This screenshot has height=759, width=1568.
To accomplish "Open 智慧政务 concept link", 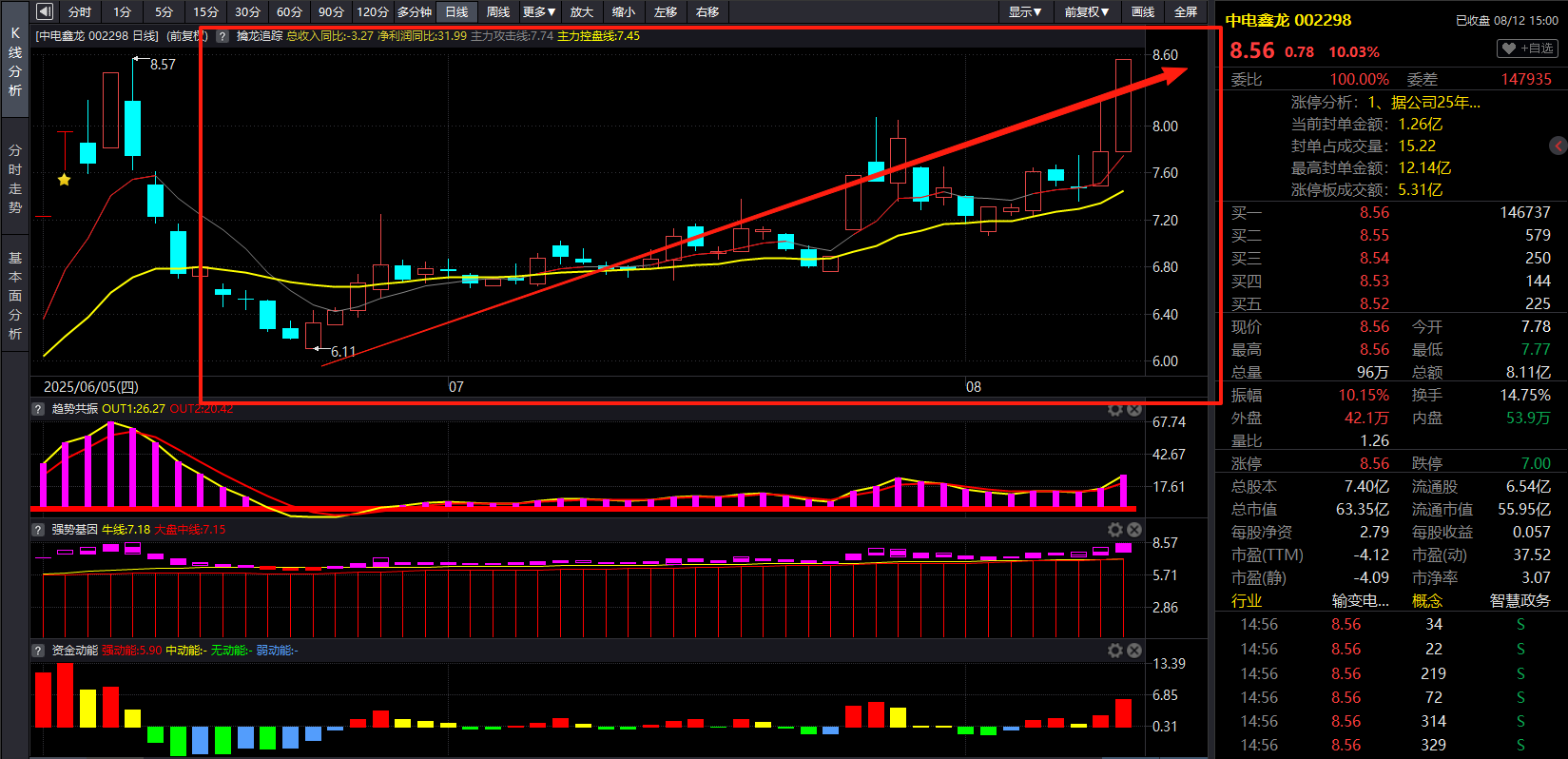I will [x=1520, y=600].
